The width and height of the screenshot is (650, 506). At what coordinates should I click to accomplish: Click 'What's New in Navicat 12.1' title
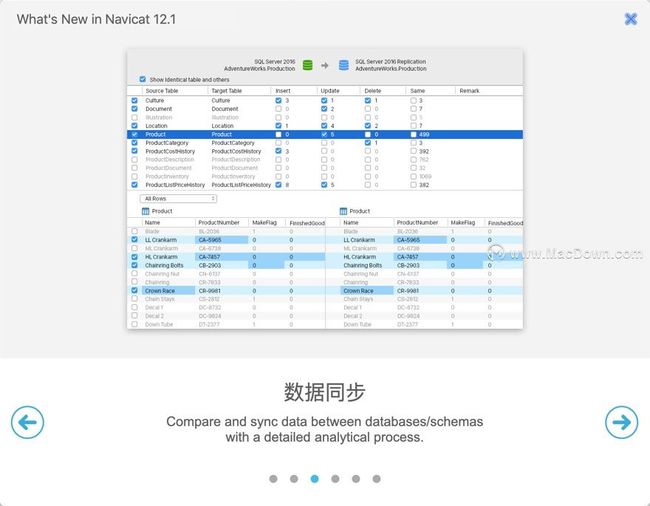pyautogui.click(x=96, y=19)
